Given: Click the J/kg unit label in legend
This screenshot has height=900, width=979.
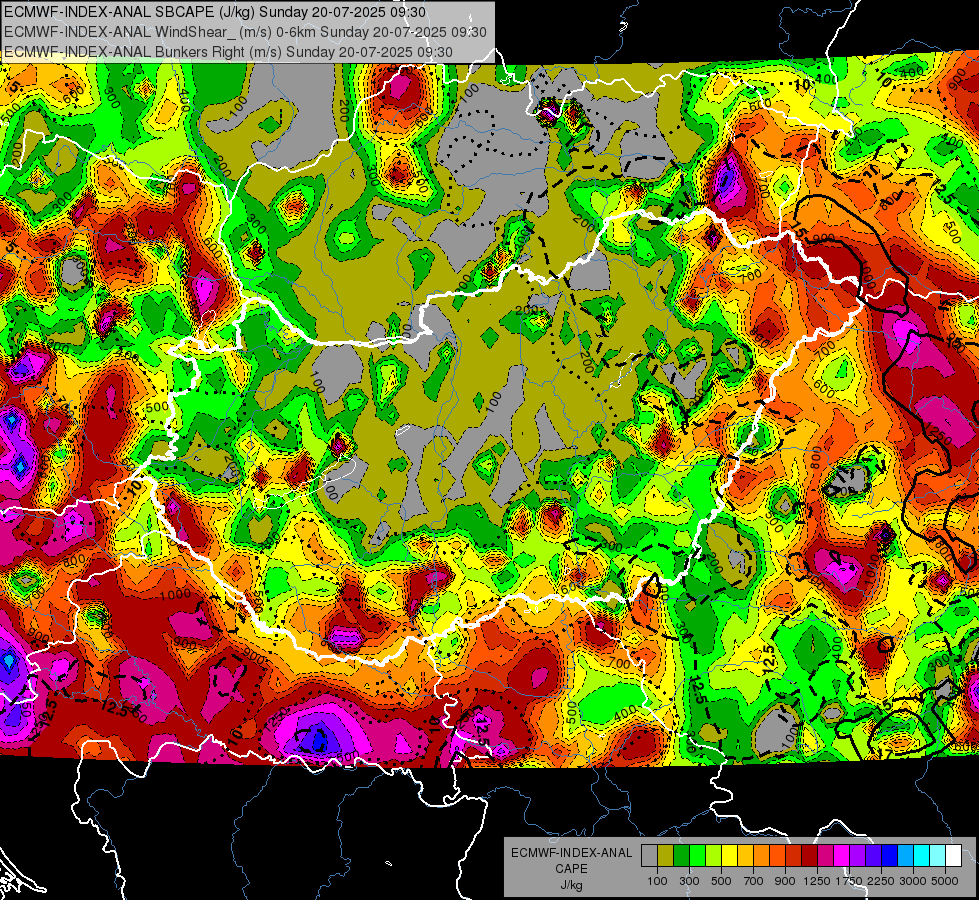Looking at the screenshot, I should pos(571,886).
